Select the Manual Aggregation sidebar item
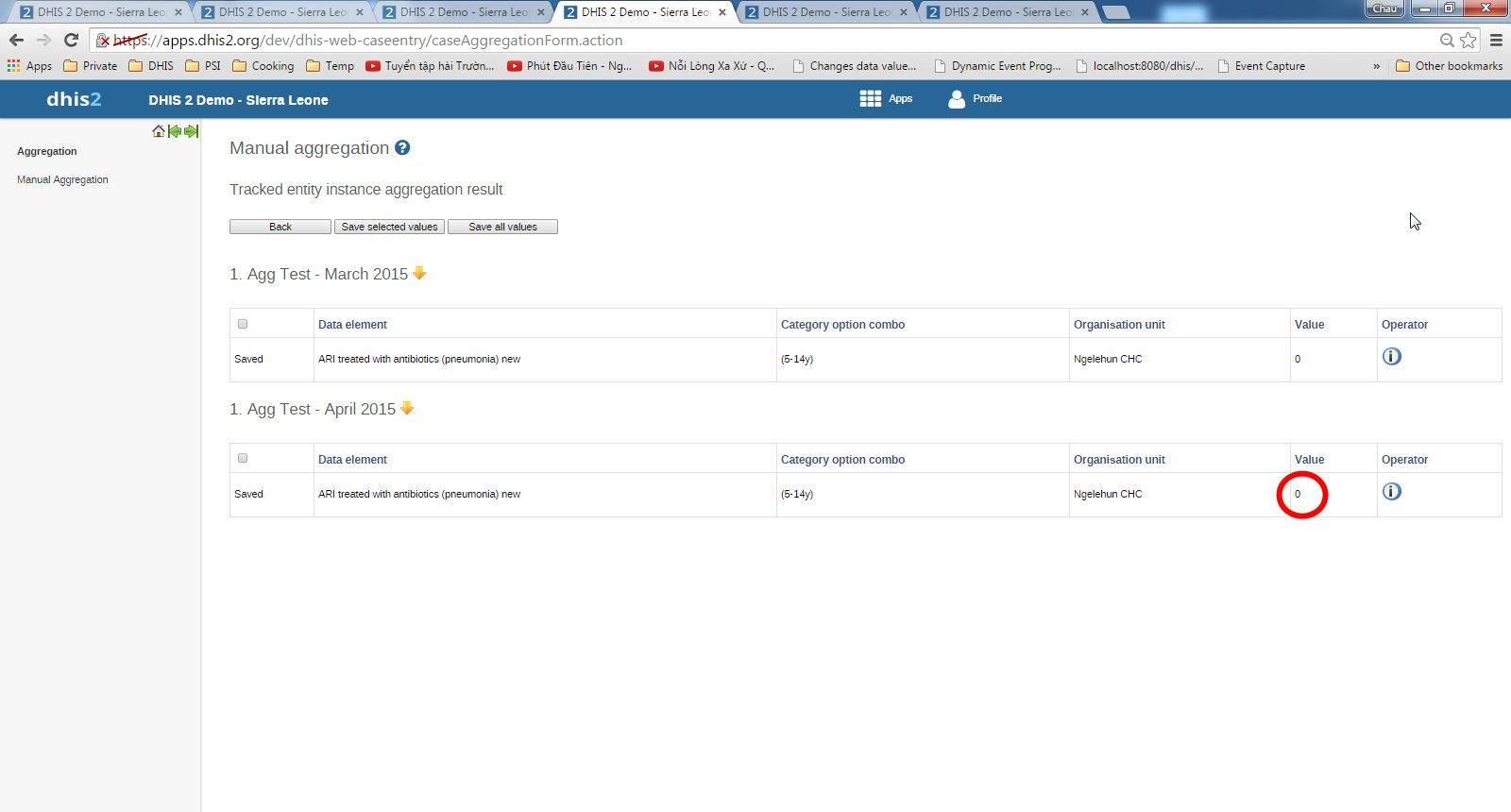1511x812 pixels. [62, 179]
